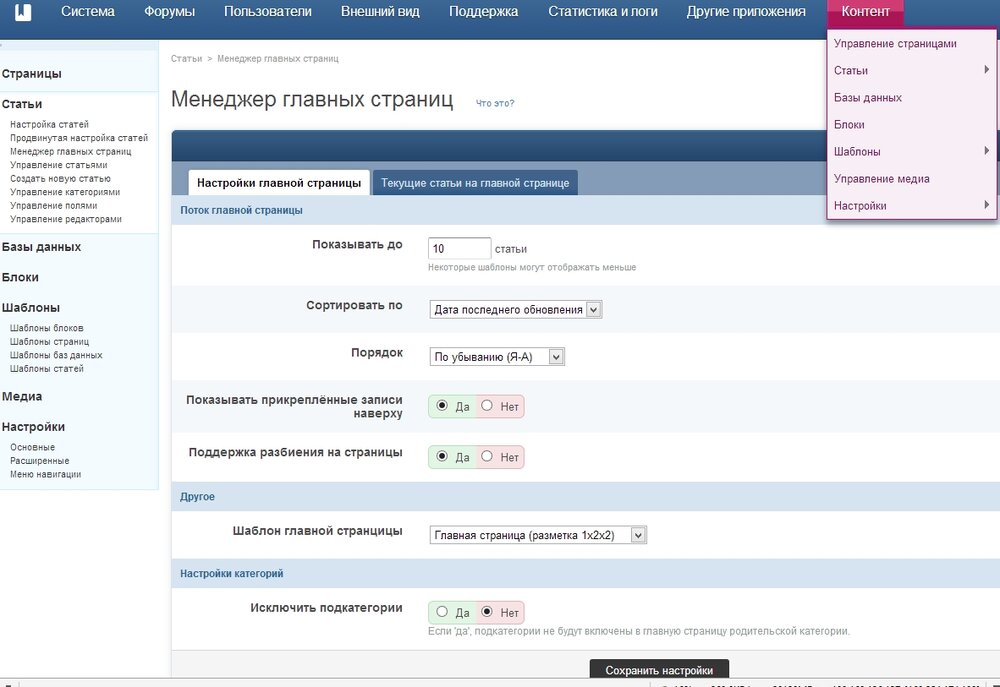Image resolution: width=1000 pixels, height=687 pixels.
Task: Click the Что это? help link
Action: [x=495, y=103]
